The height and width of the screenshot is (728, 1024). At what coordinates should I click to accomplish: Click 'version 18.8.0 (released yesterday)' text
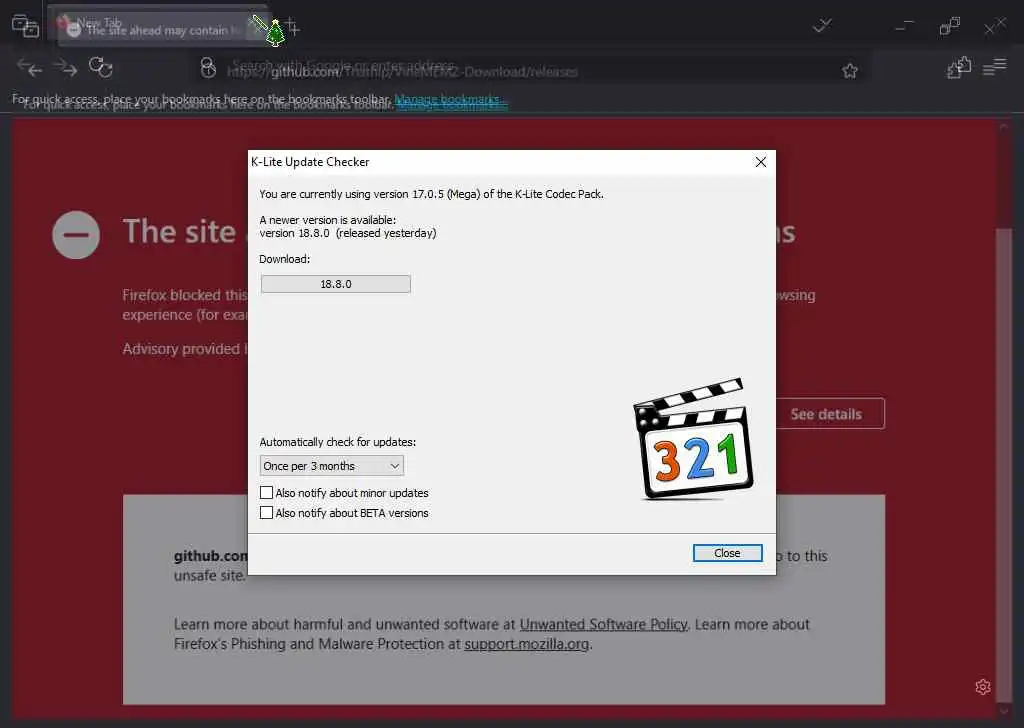(348, 233)
